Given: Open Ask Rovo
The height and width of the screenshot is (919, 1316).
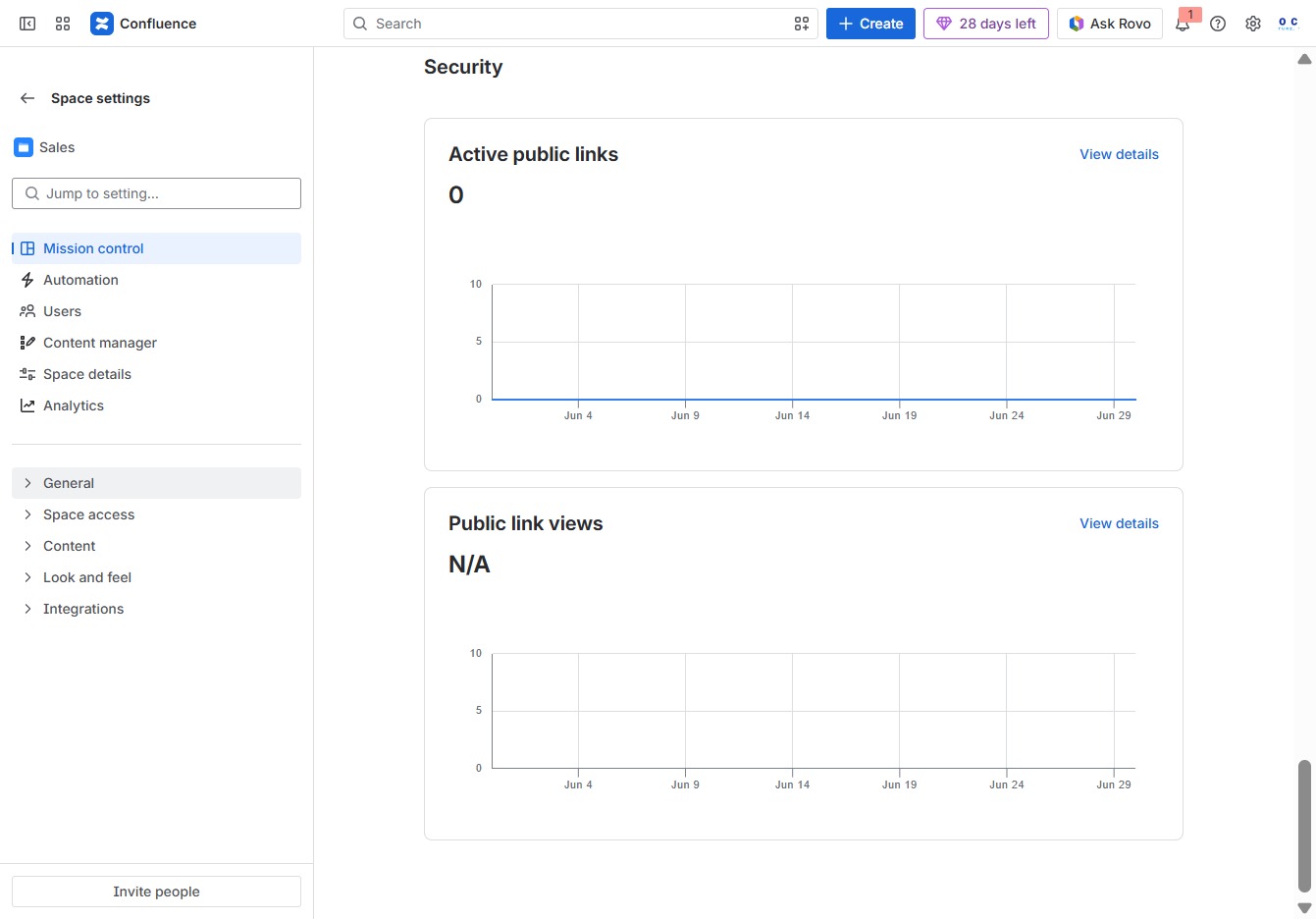Looking at the screenshot, I should pyautogui.click(x=1110, y=24).
